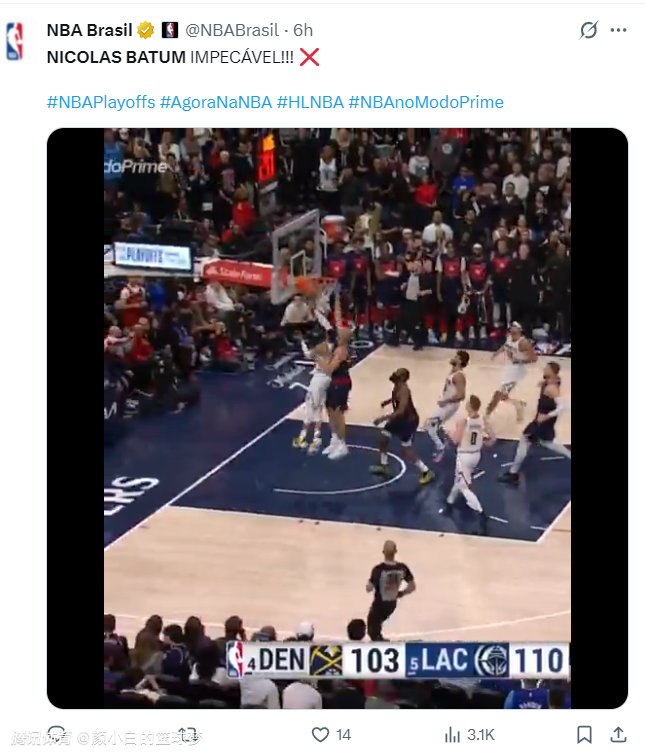645x755 pixels.
Task: Bookmark this post
Action: point(584,735)
